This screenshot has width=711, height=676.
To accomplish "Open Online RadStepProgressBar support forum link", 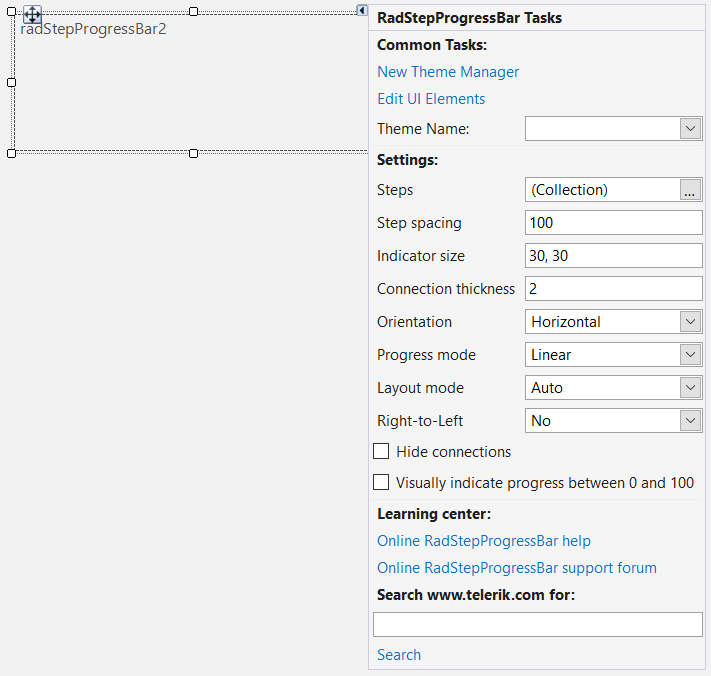I will pos(517,568).
